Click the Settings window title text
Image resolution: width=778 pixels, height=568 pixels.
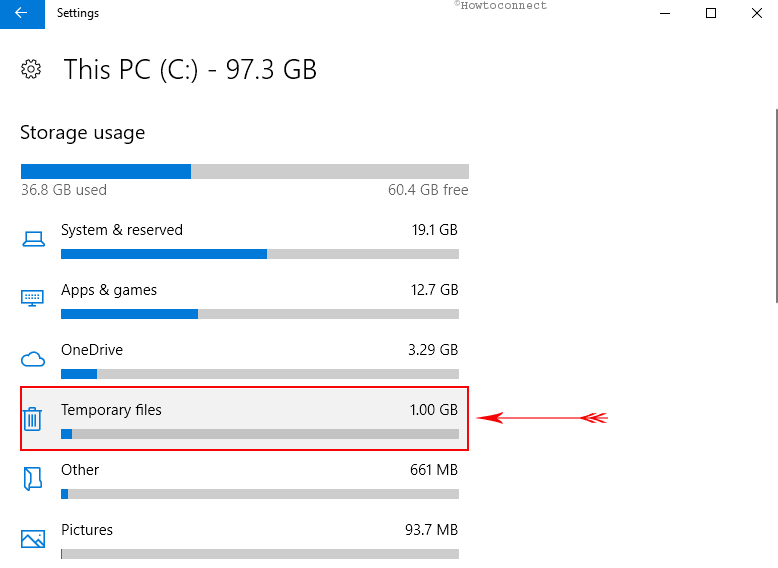(x=78, y=13)
